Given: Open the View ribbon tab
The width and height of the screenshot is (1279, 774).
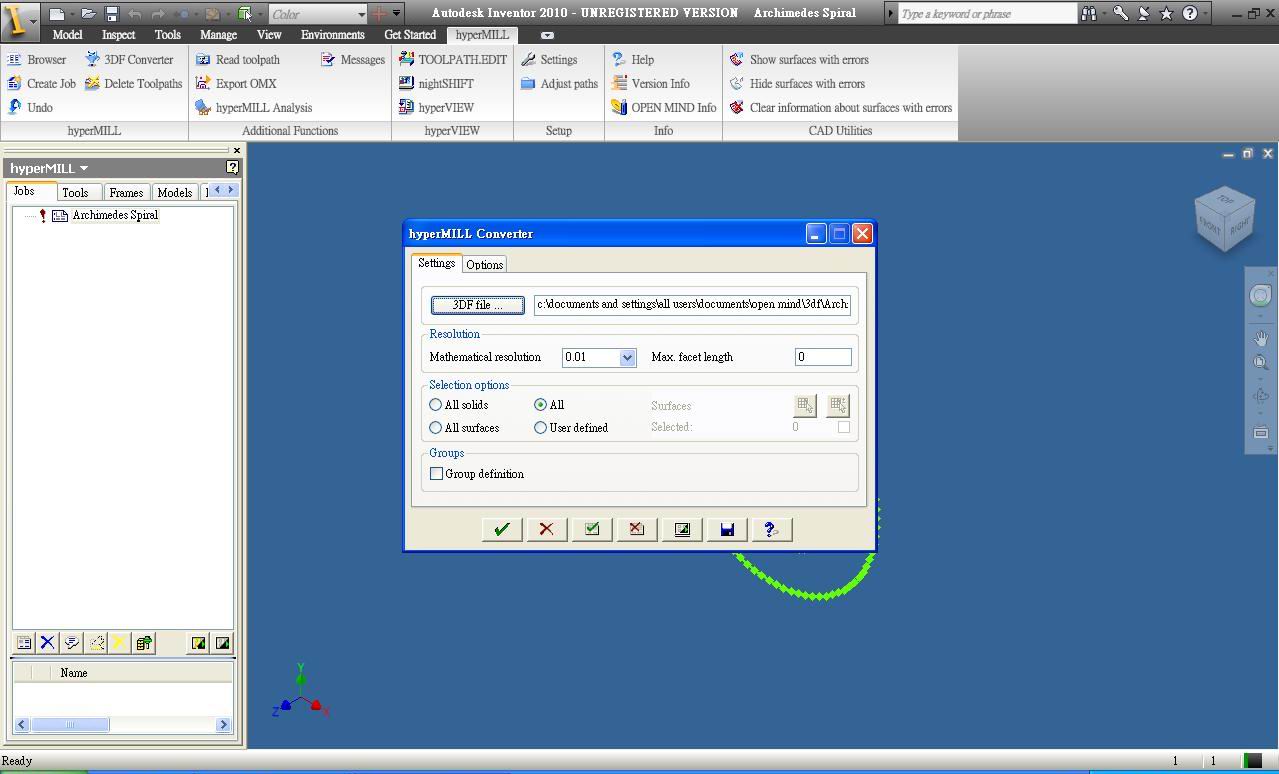Looking at the screenshot, I should 269,35.
